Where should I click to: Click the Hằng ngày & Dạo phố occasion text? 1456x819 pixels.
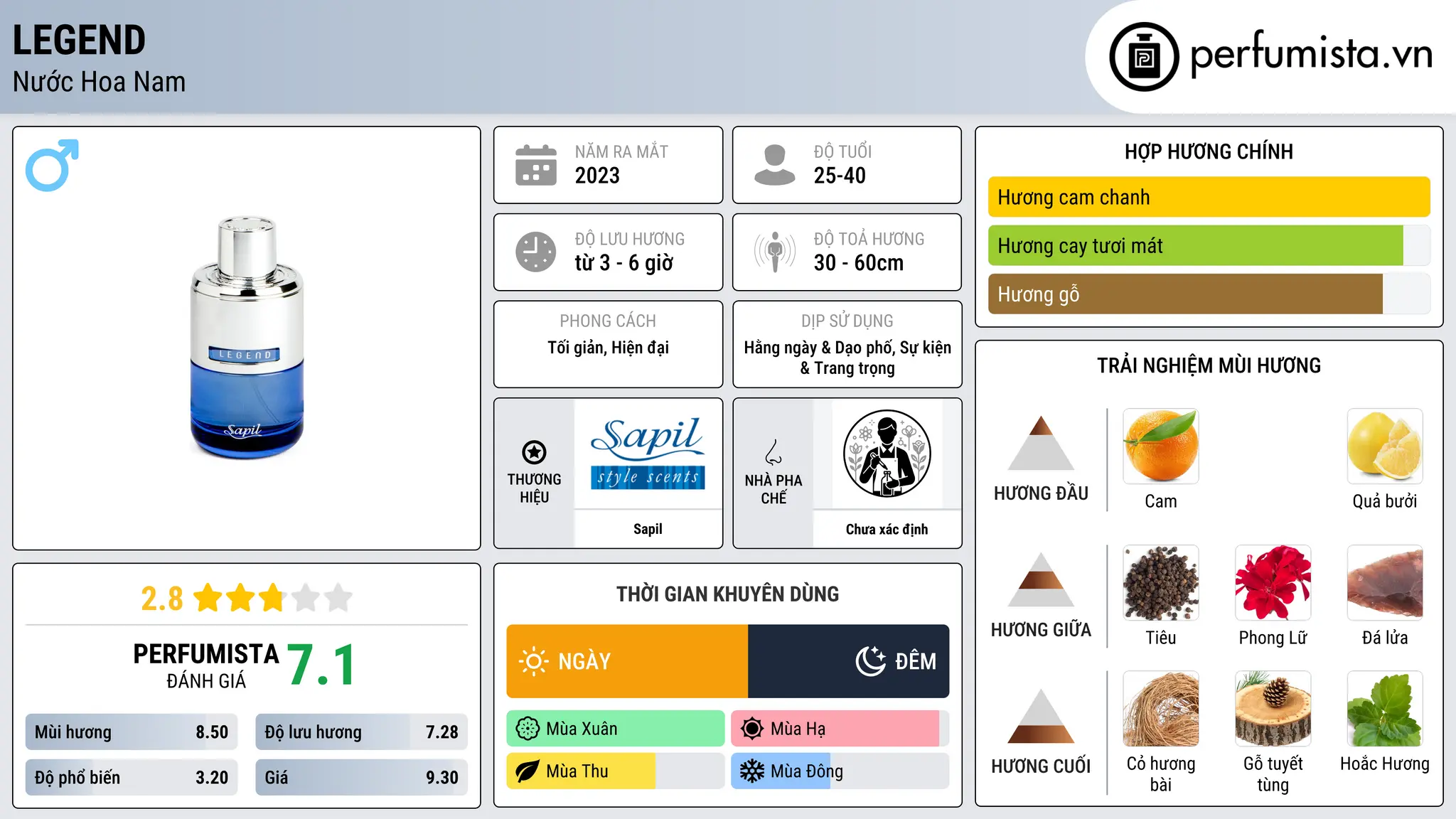click(x=847, y=358)
